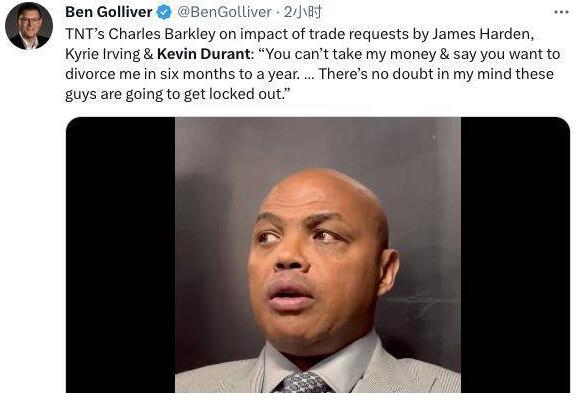Click the words James Harden in the tweet

point(482,34)
